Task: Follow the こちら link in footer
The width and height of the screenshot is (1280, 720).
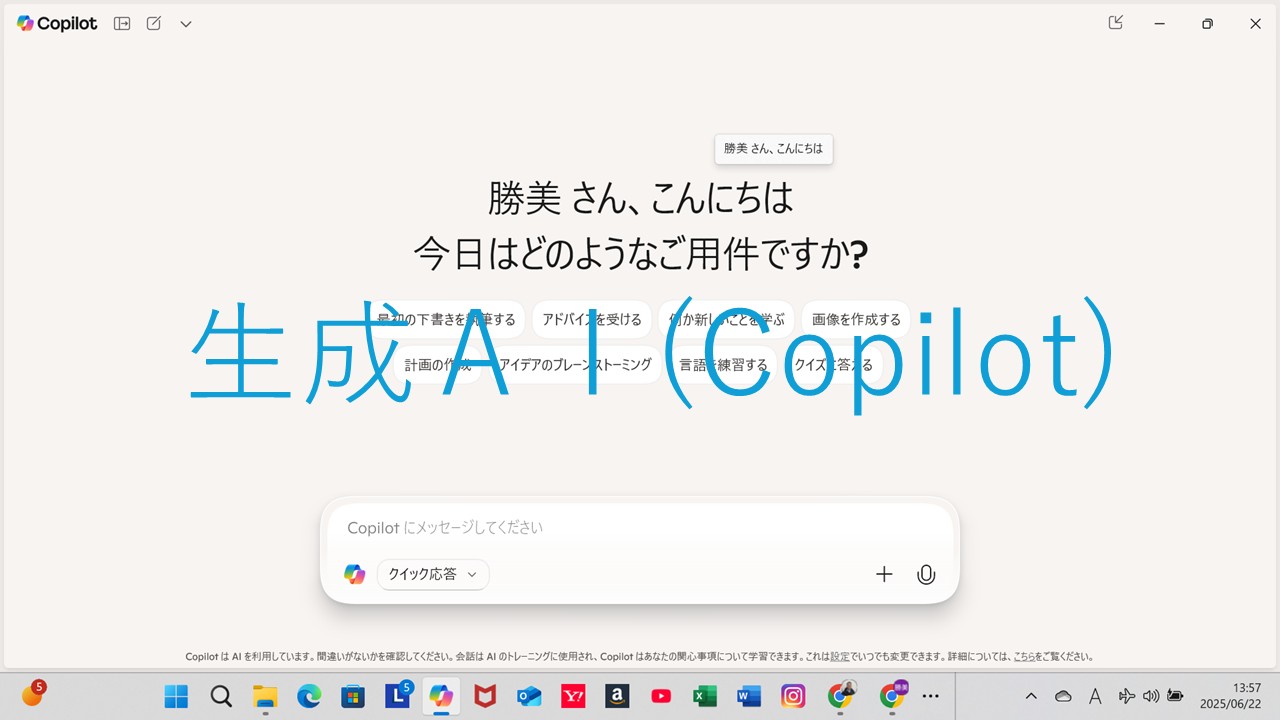Action: (1024, 657)
